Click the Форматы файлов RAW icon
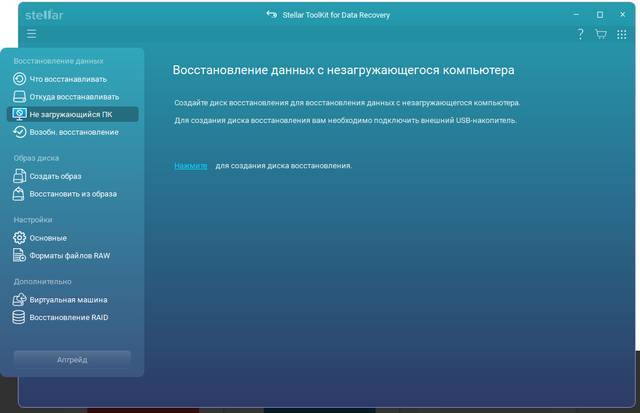The height and width of the screenshot is (413, 640). (19, 255)
